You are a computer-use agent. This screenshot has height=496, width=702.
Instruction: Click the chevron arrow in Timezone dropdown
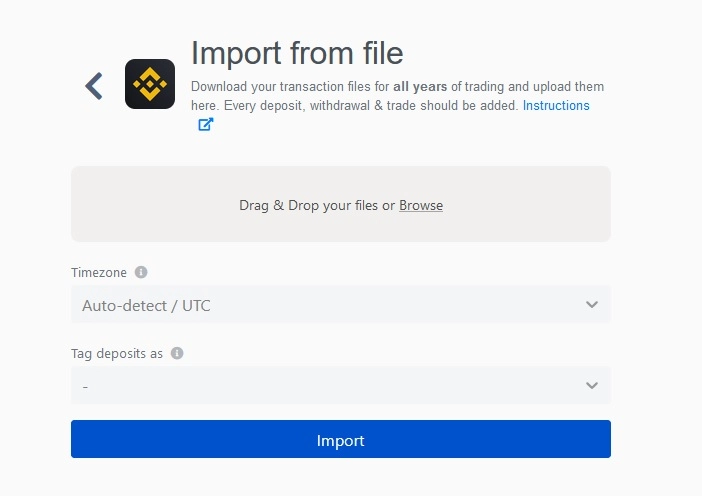pyautogui.click(x=591, y=305)
